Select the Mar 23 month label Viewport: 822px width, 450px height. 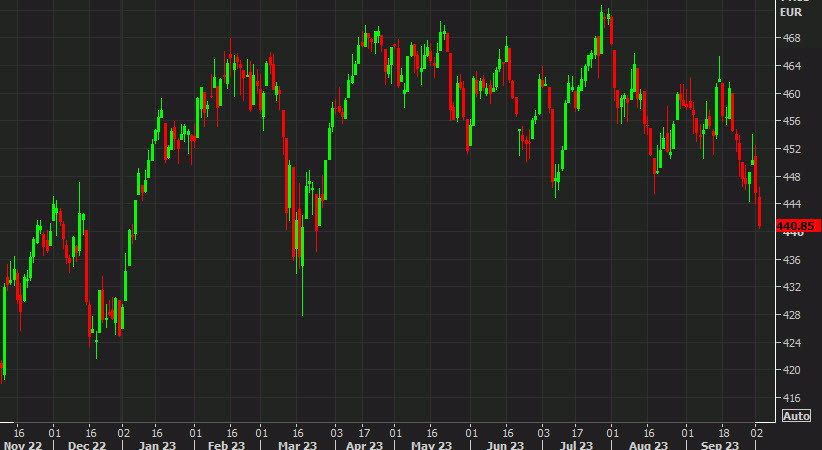297,445
